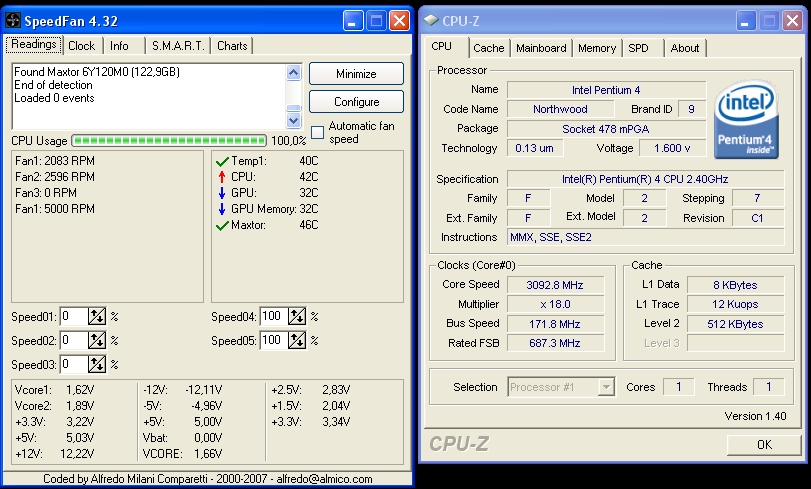Adjust Speed05 with its spinner arrows
Screen dimensions: 811x489
pyautogui.click(x=297, y=340)
